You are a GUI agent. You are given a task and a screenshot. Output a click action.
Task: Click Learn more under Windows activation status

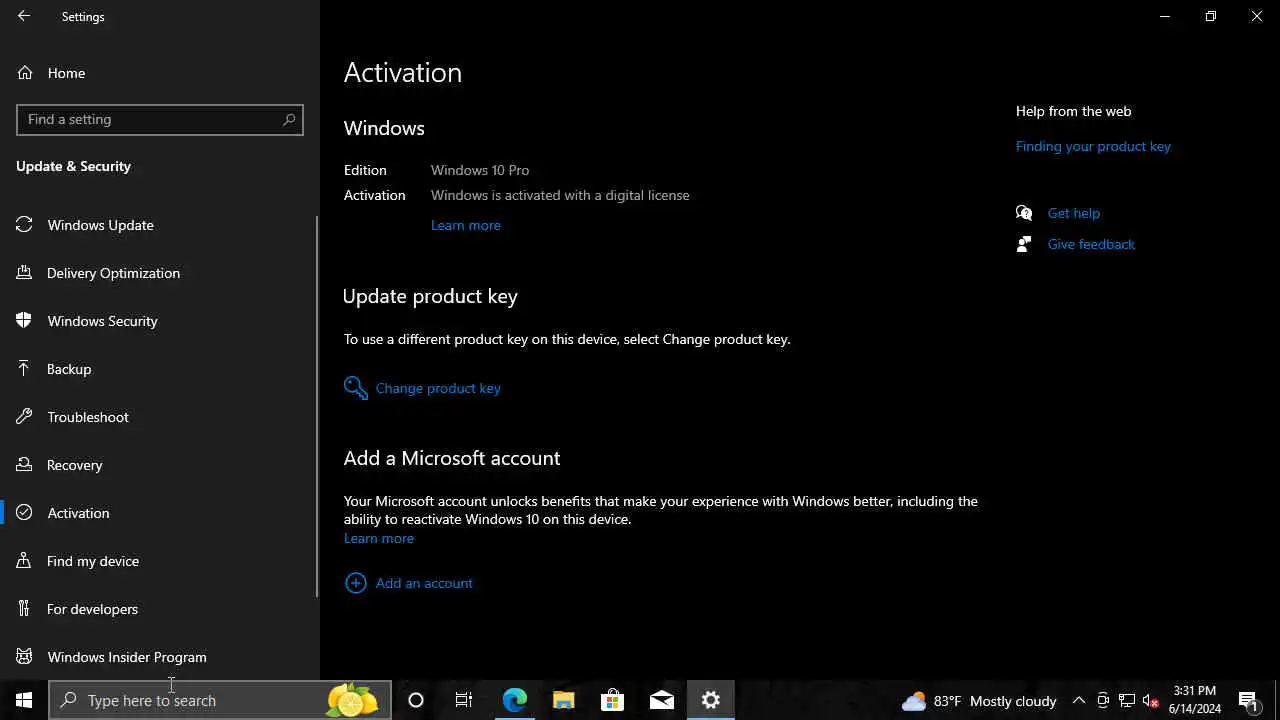click(x=466, y=225)
